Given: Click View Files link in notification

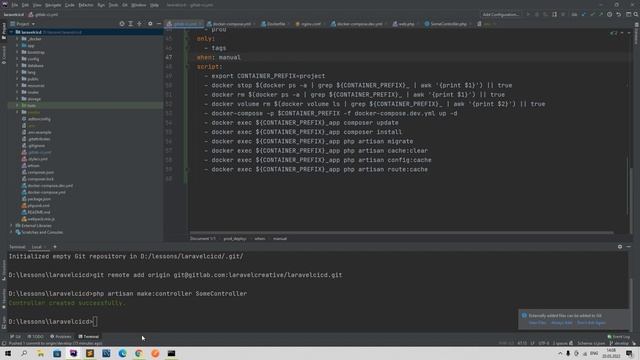Looking at the screenshot, I should [537, 323].
